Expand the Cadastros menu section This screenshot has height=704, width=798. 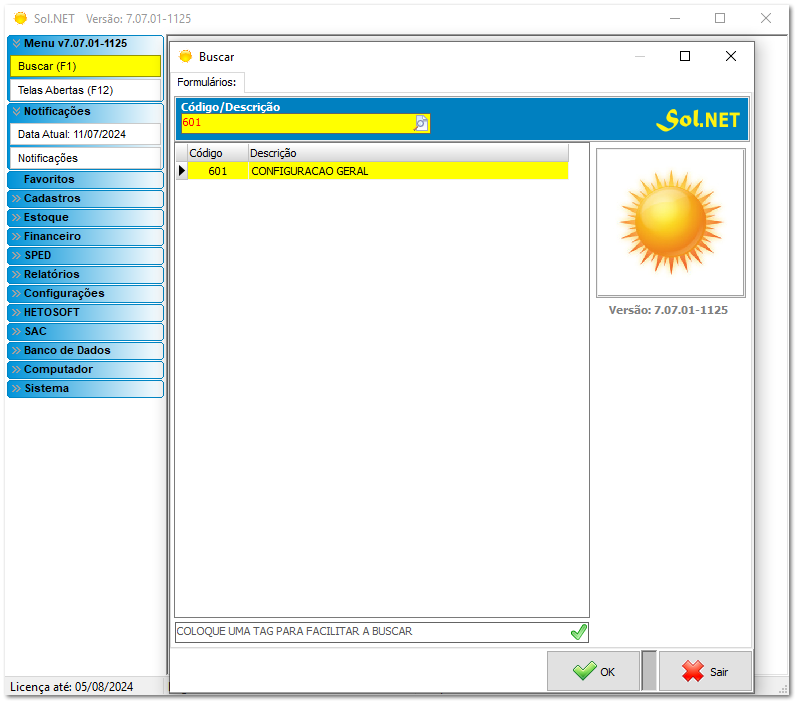84,199
